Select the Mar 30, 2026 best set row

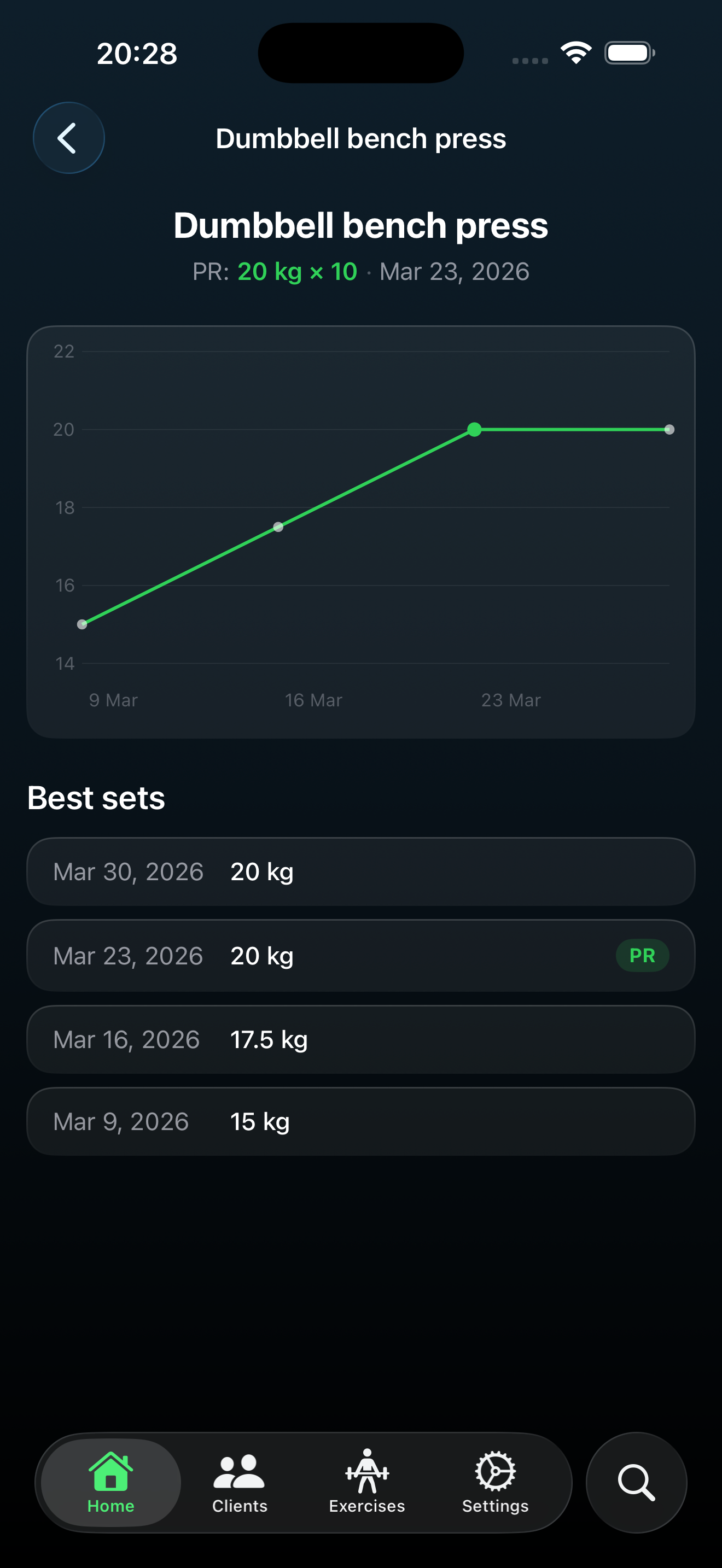point(360,871)
